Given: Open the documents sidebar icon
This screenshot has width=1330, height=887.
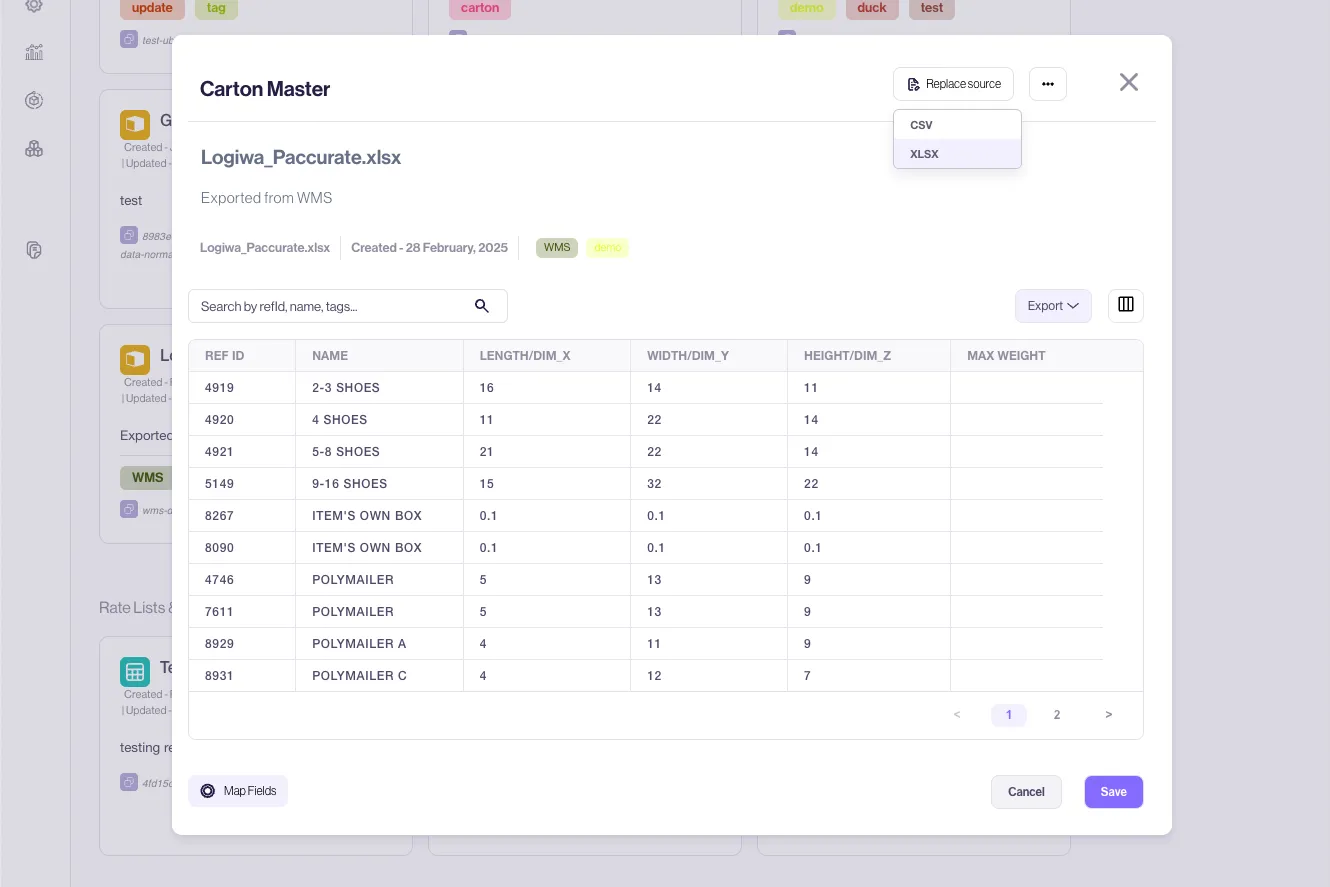Looking at the screenshot, I should (34, 250).
